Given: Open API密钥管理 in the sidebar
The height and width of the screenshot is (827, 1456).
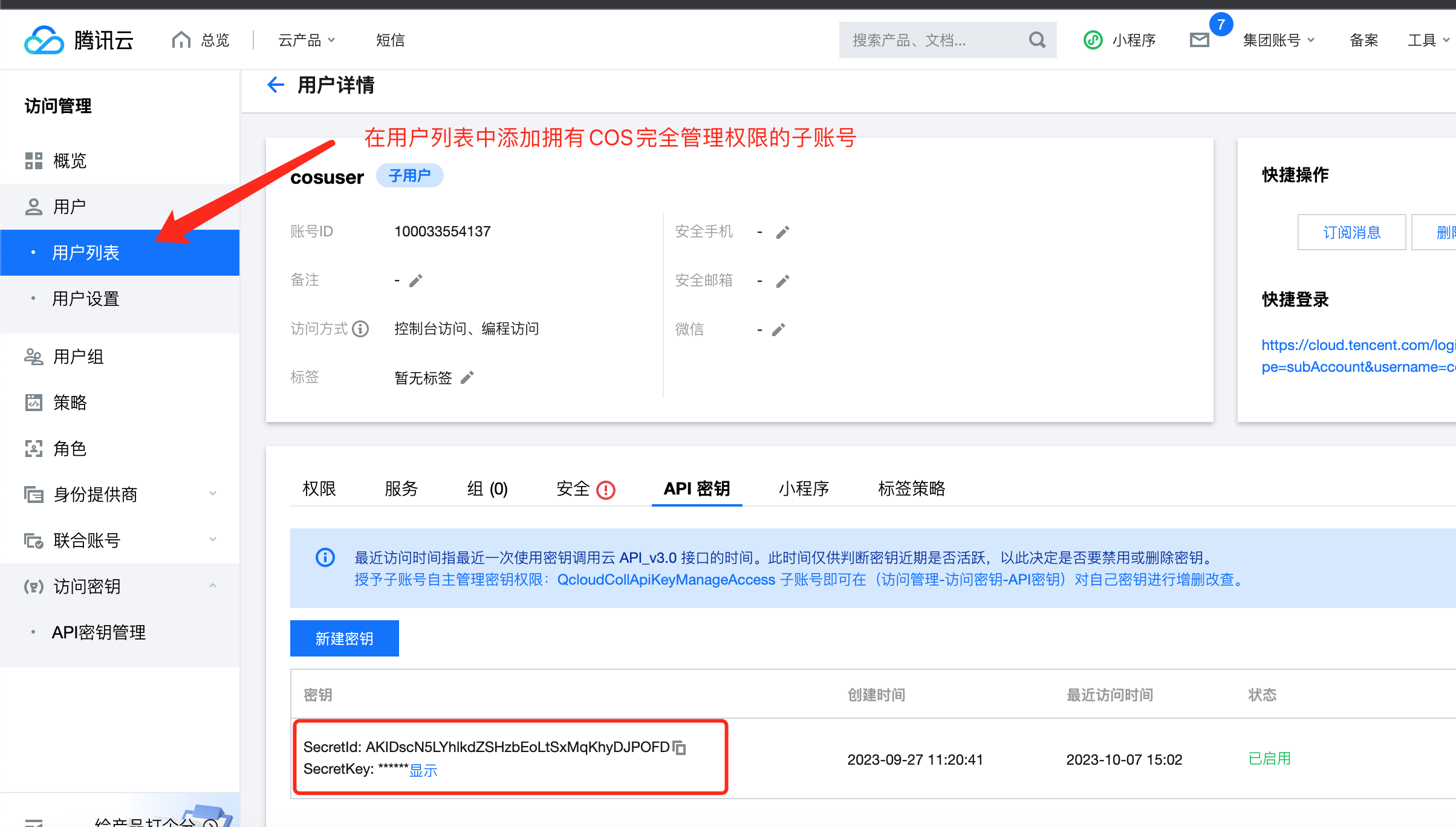Looking at the screenshot, I should point(99,632).
